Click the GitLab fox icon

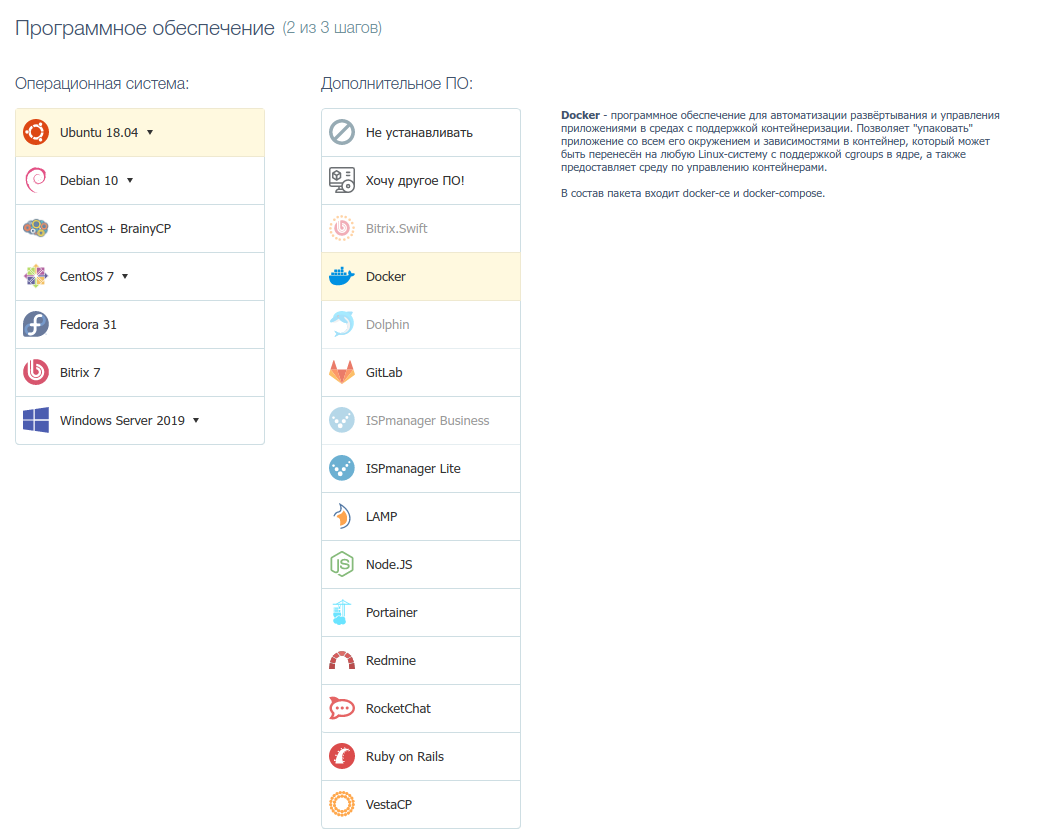pos(340,372)
